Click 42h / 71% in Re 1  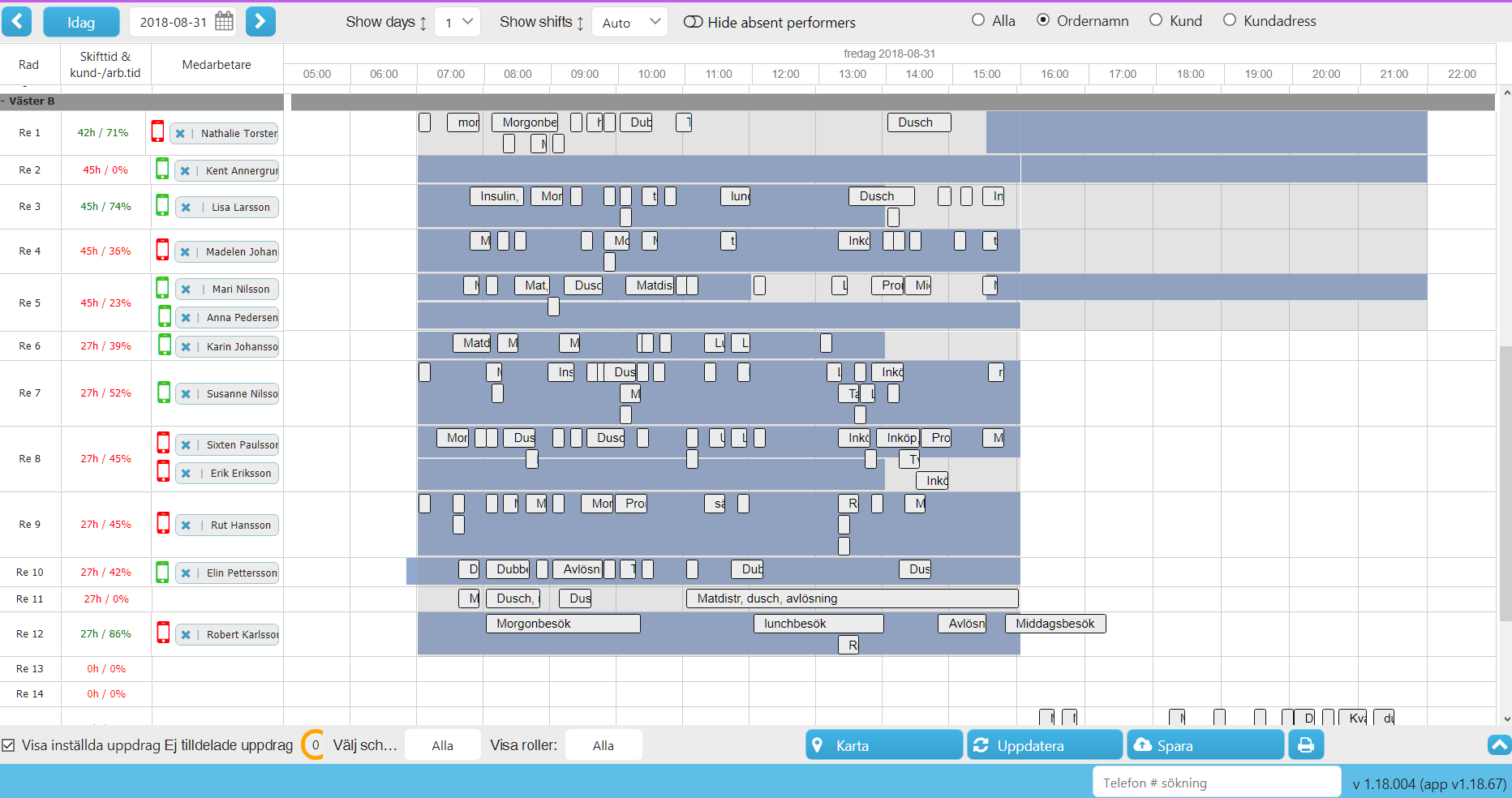[x=103, y=132]
